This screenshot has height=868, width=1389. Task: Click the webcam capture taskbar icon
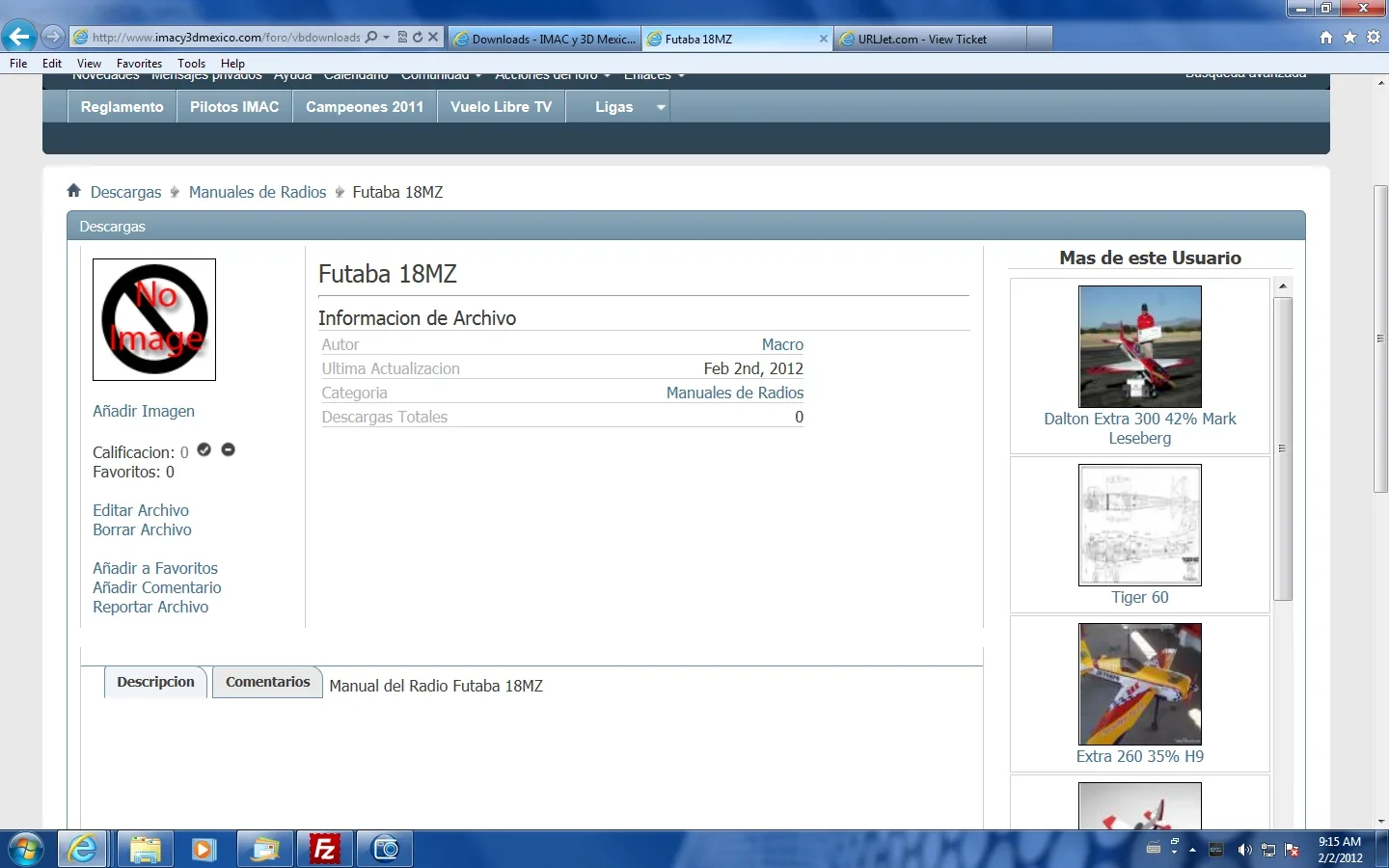pyautogui.click(x=384, y=850)
